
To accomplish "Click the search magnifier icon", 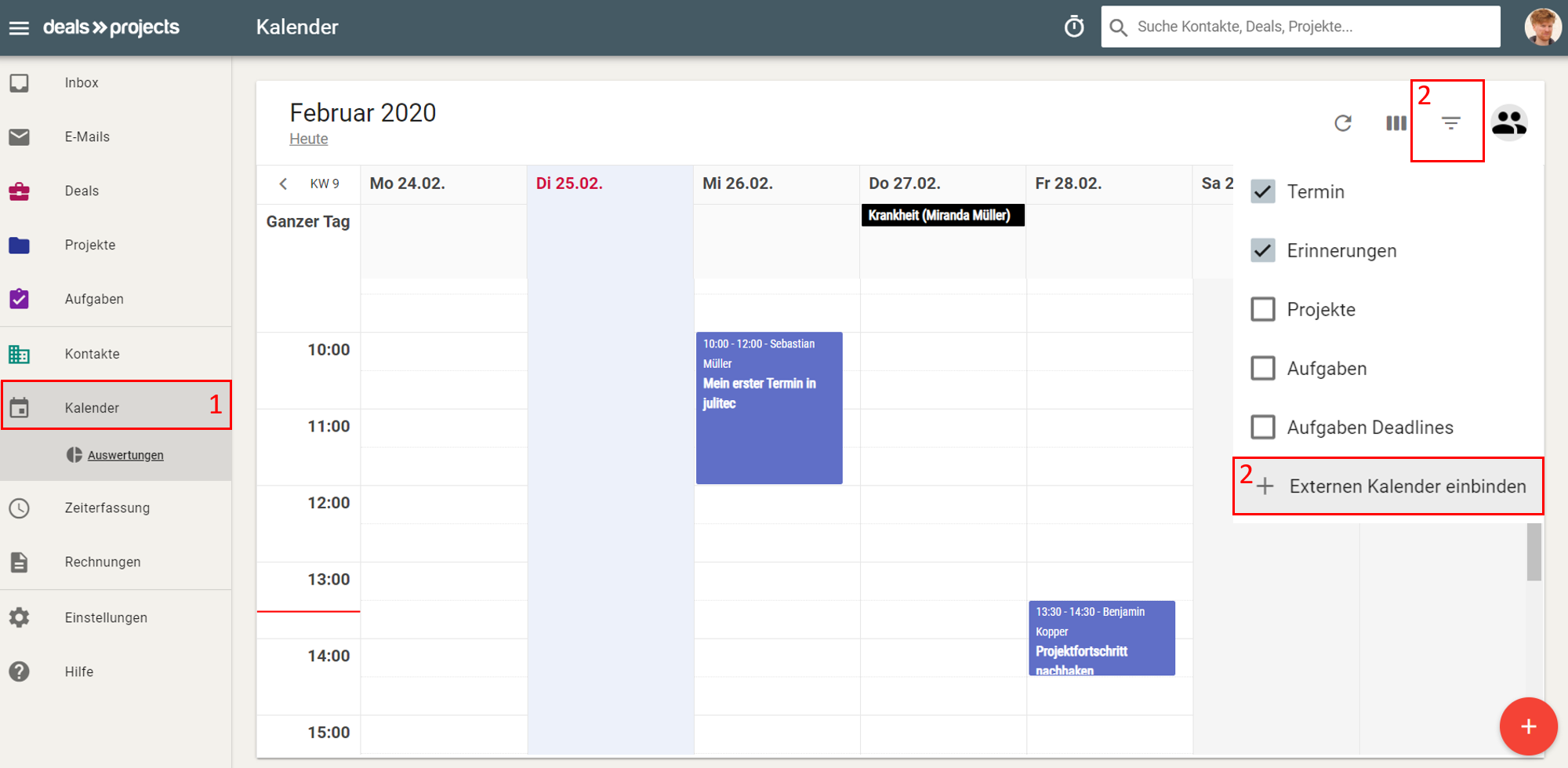I will tap(1119, 27).
